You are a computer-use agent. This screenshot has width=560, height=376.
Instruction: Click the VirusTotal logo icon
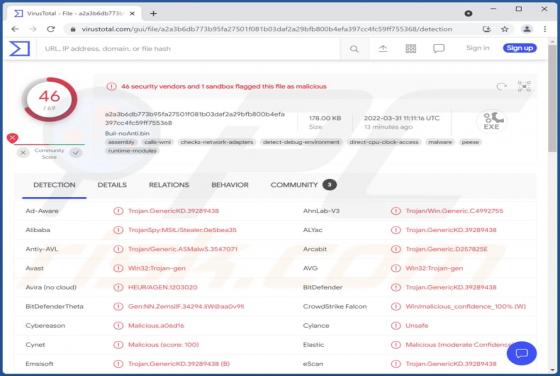click(19, 49)
